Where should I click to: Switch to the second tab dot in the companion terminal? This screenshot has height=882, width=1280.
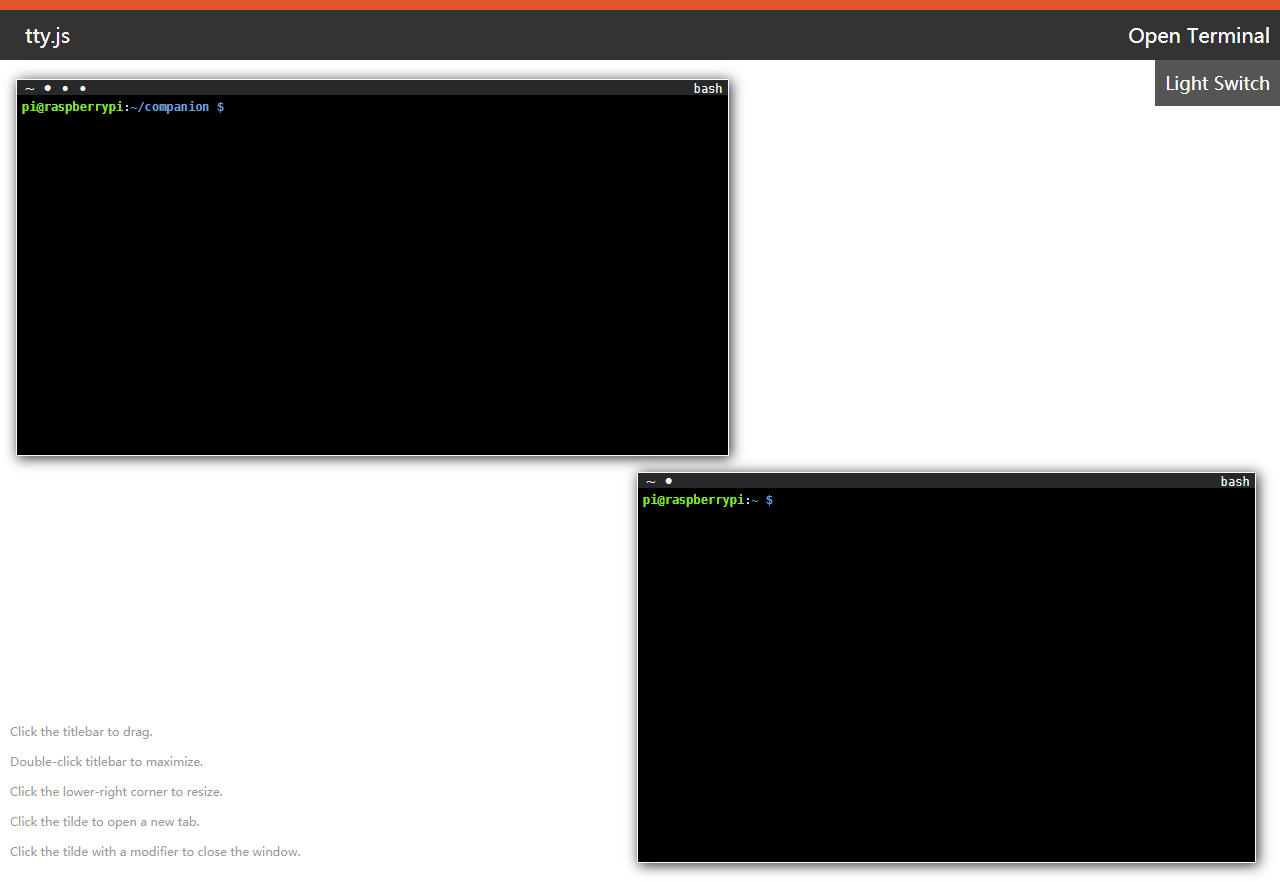[x=65, y=89]
